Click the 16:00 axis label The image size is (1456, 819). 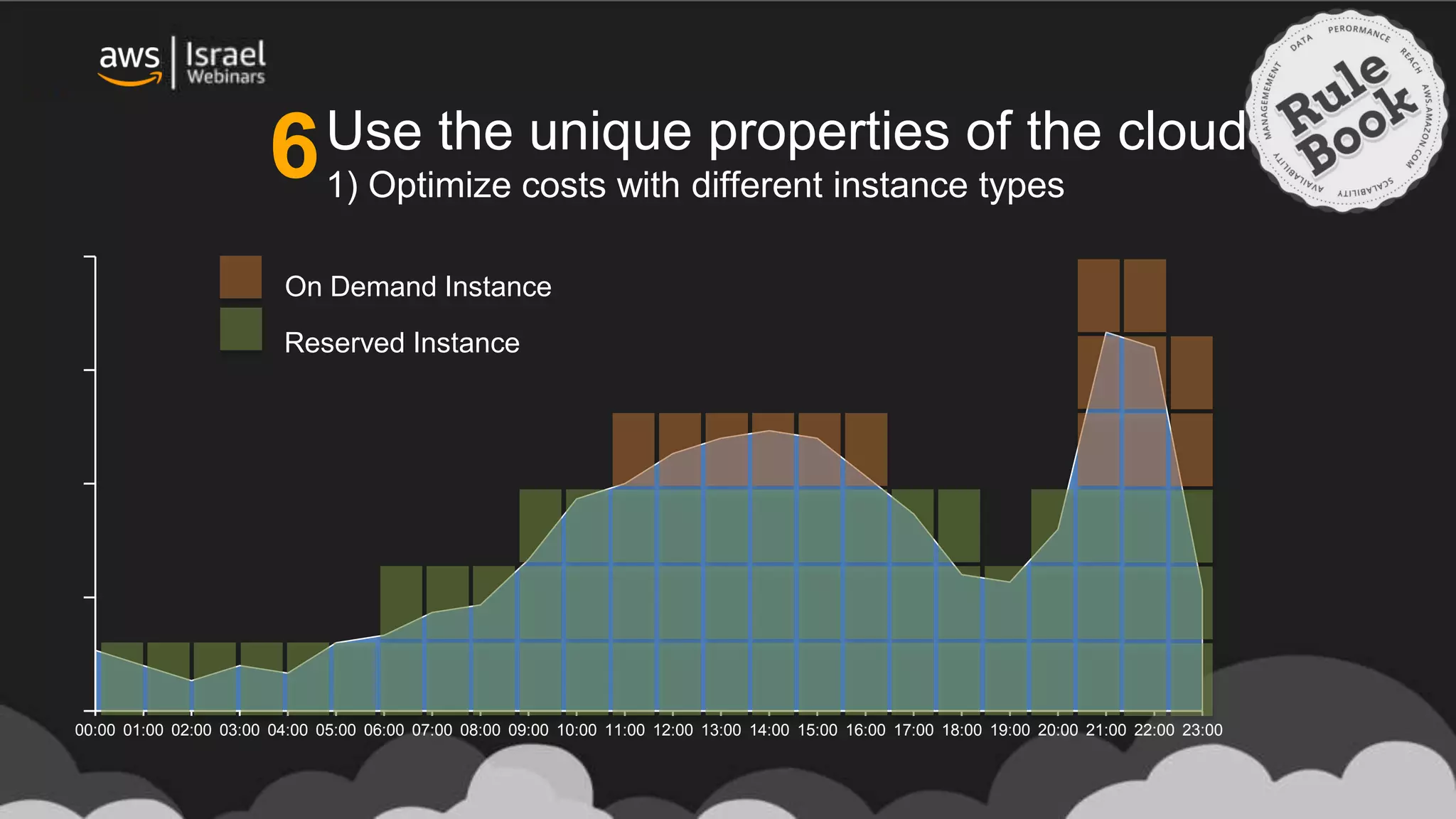865,730
